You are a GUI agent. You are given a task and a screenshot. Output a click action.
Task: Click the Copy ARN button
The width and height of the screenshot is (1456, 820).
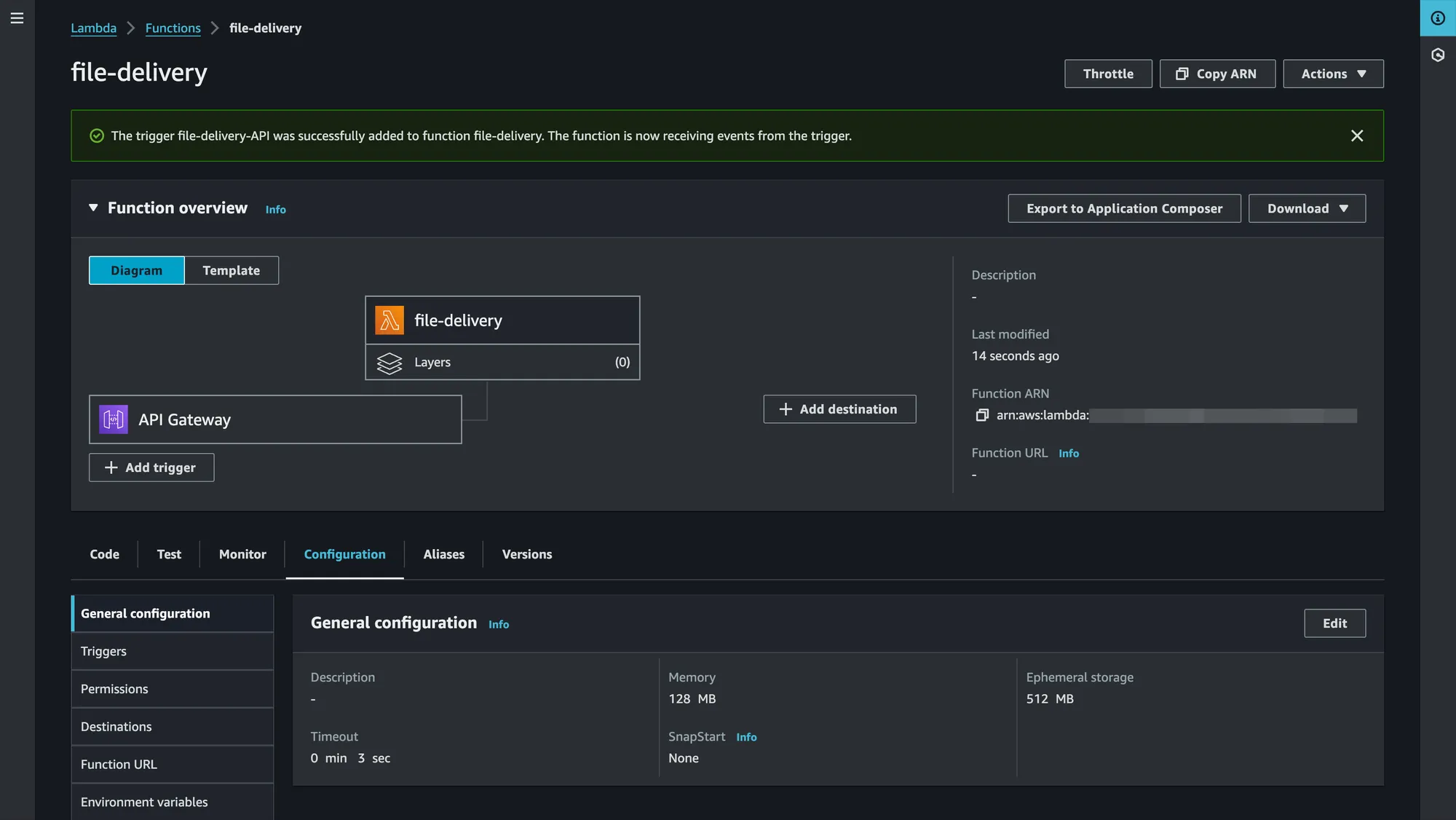1217,74
